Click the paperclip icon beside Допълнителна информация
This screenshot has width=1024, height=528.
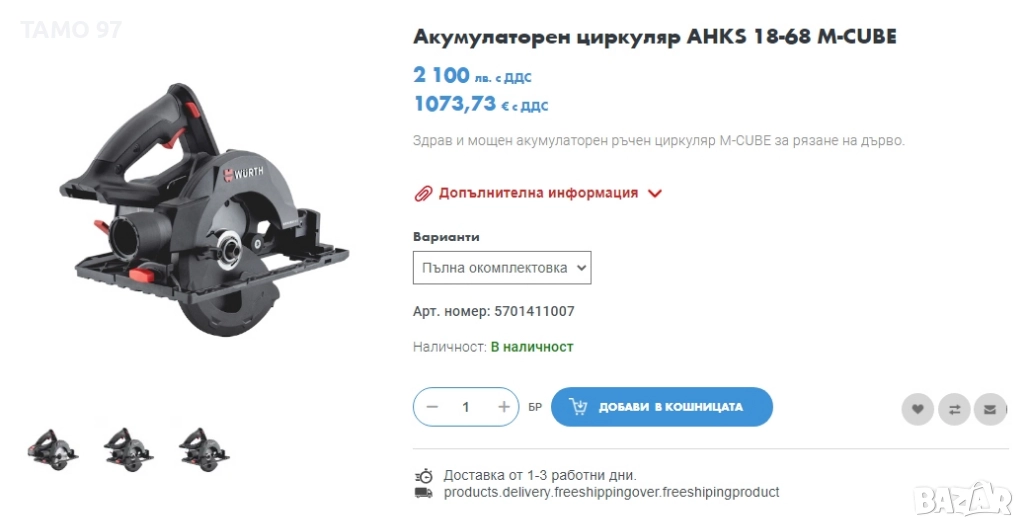point(423,193)
